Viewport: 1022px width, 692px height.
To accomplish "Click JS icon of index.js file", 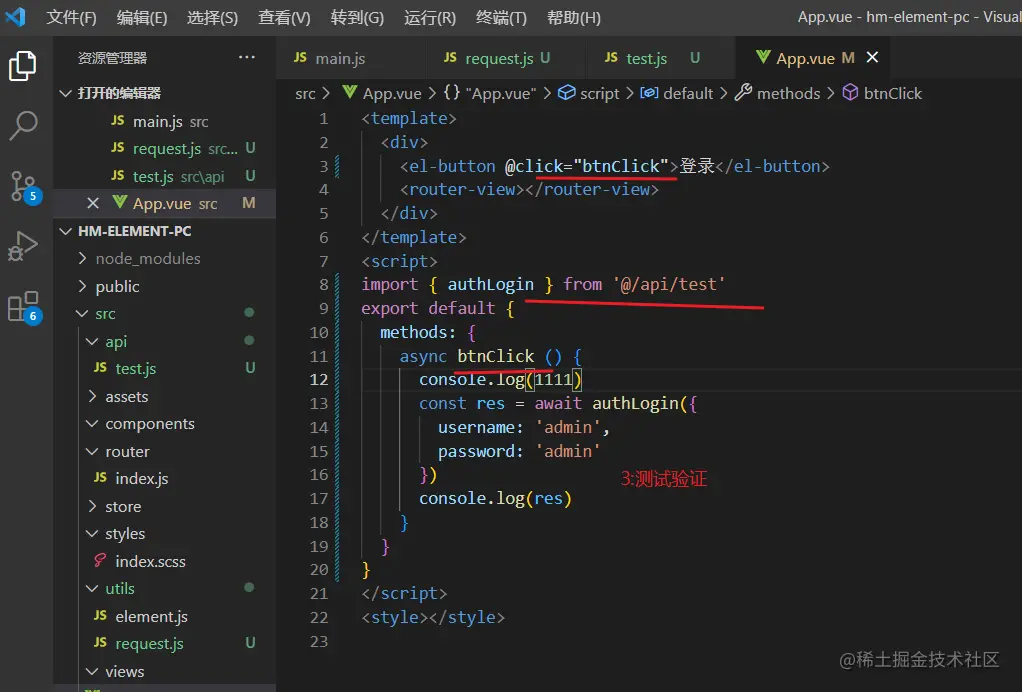I will (100, 478).
